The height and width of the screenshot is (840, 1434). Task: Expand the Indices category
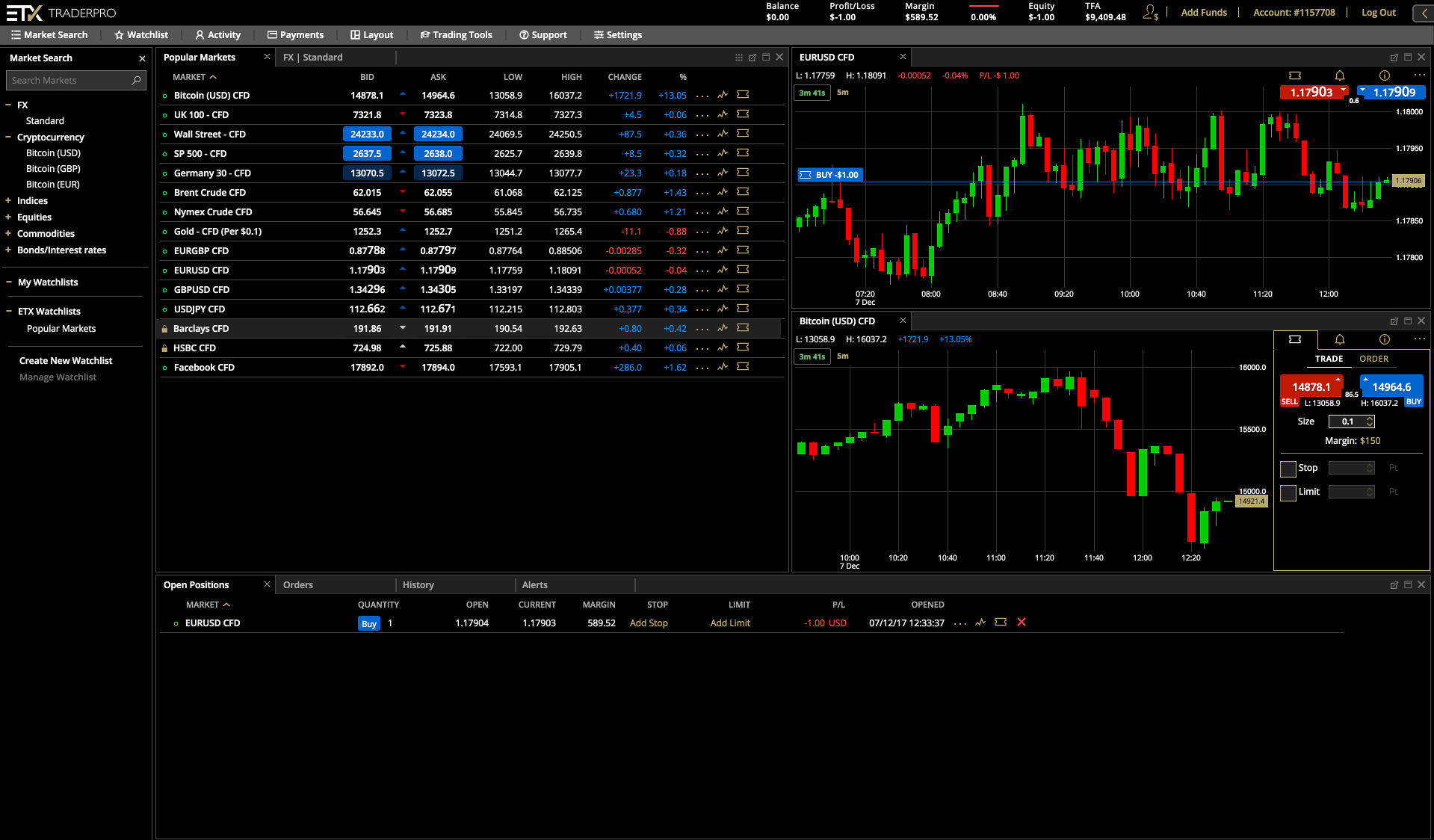click(x=8, y=201)
